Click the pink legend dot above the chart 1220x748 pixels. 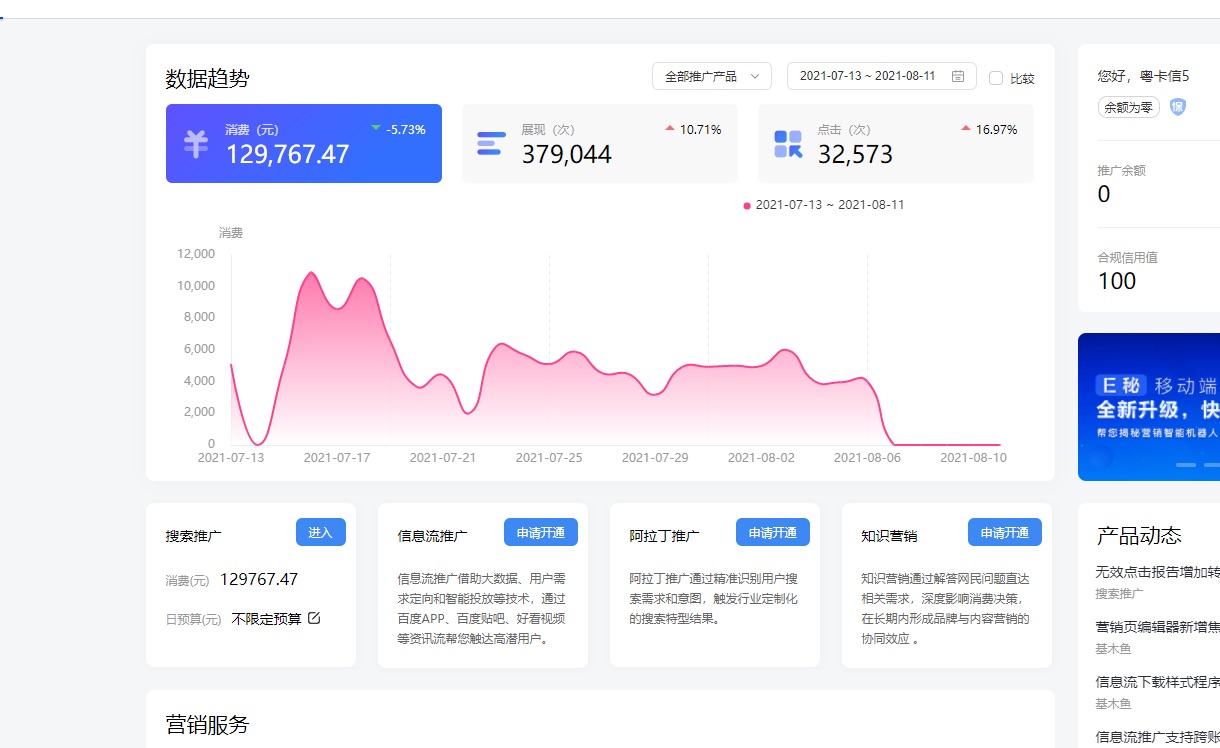point(746,205)
